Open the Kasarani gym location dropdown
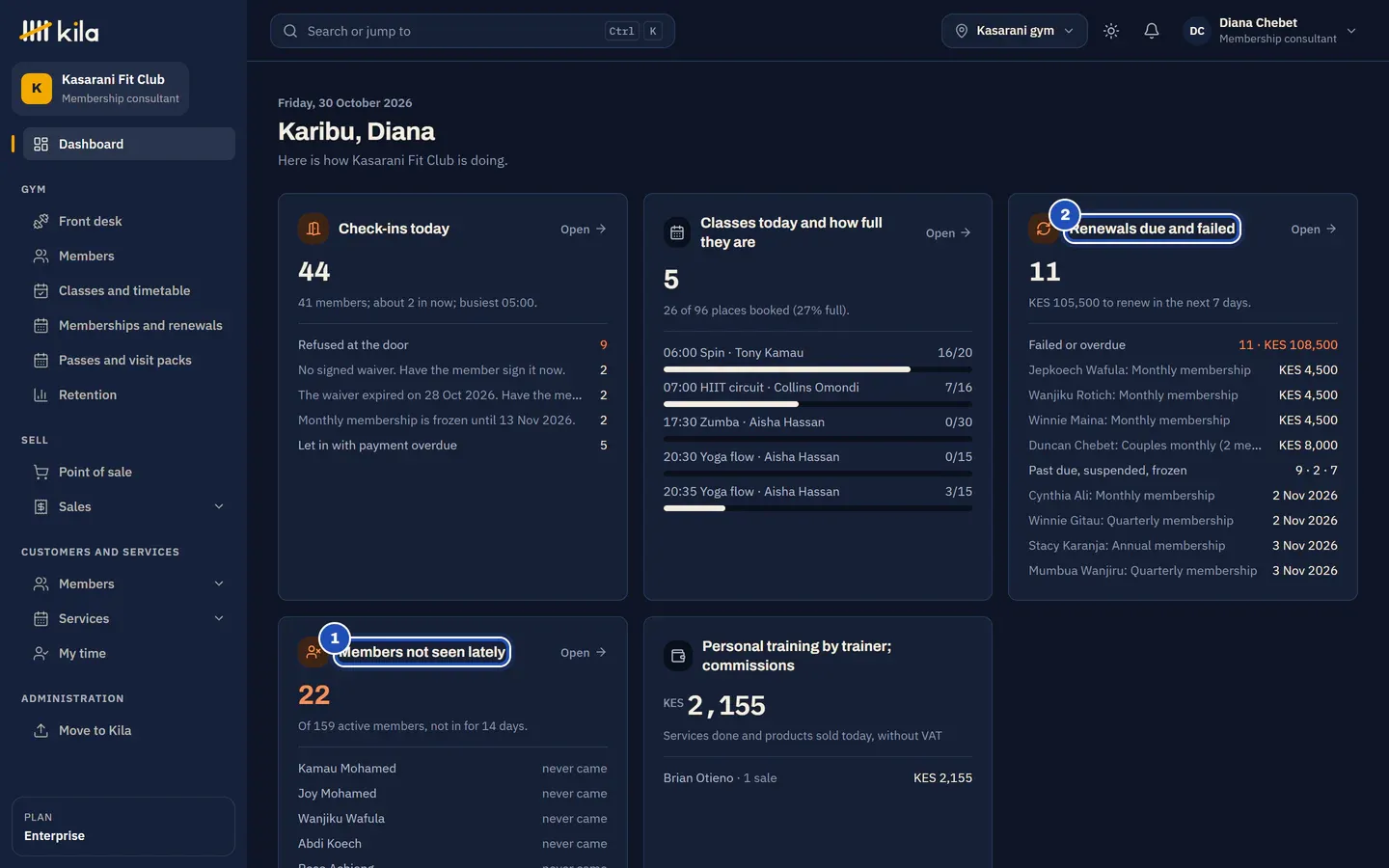This screenshot has width=1389, height=868. pos(1015,31)
